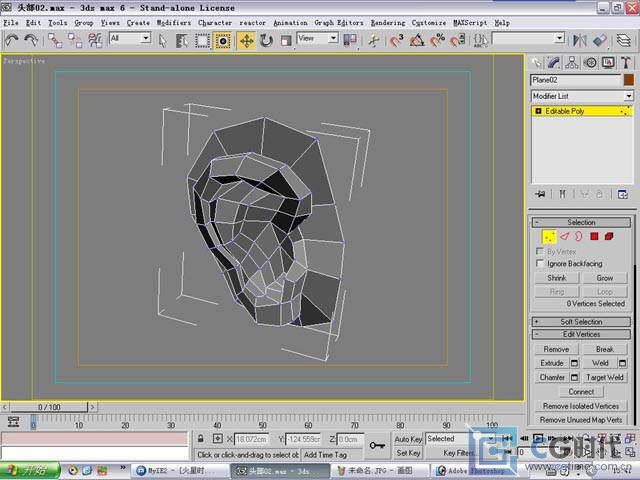The height and width of the screenshot is (480, 640).
Task: Collapse the Selection rollout
Action: click(581, 222)
